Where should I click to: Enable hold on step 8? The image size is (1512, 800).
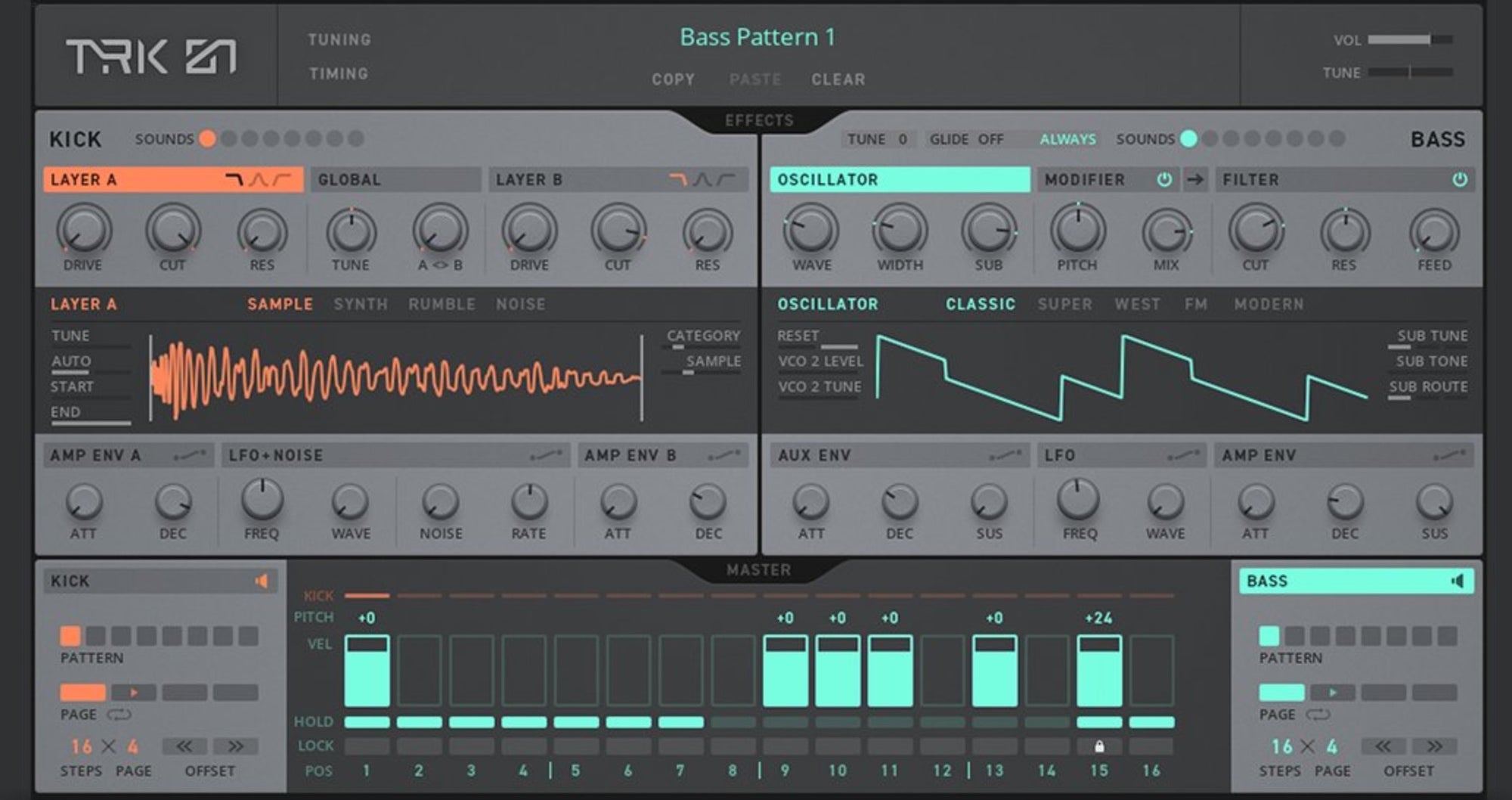pyautogui.click(x=733, y=722)
